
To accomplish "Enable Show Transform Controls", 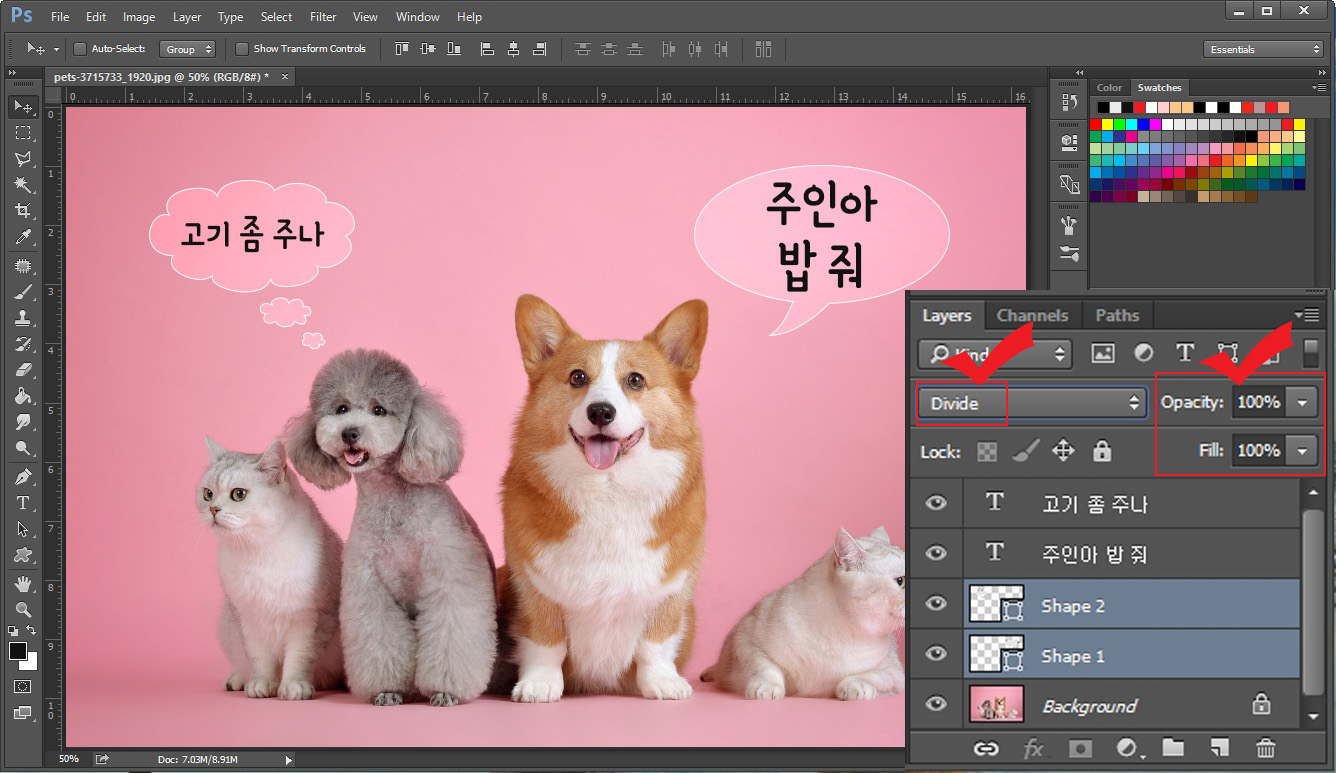I will (241, 48).
